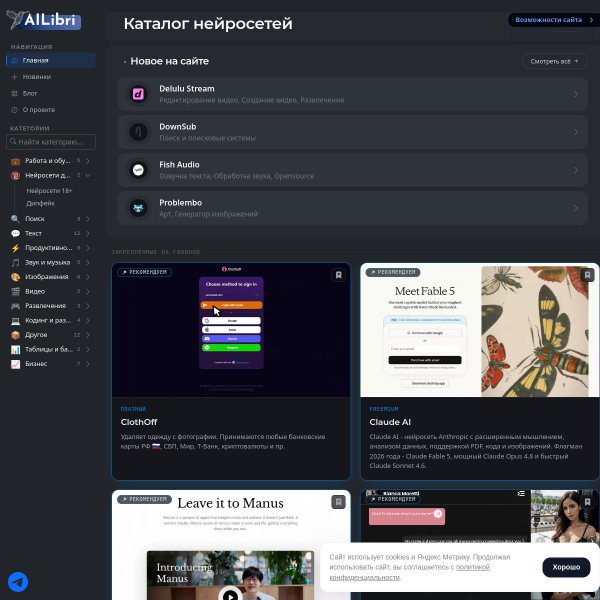Expand the Текст category chevron
The height and width of the screenshot is (600, 600).
[88, 233]
